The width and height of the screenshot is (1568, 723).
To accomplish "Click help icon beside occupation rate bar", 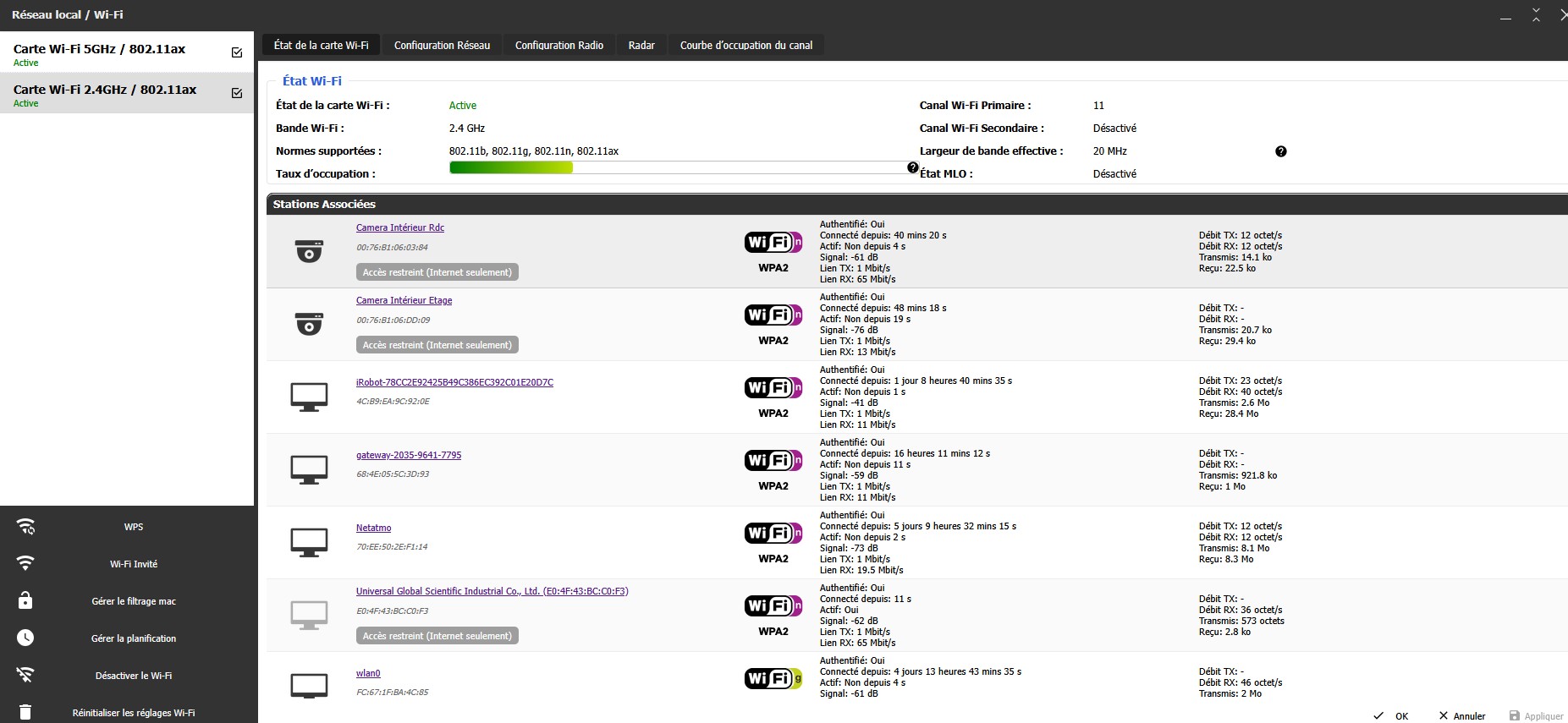I will click(x=912, y=167).
